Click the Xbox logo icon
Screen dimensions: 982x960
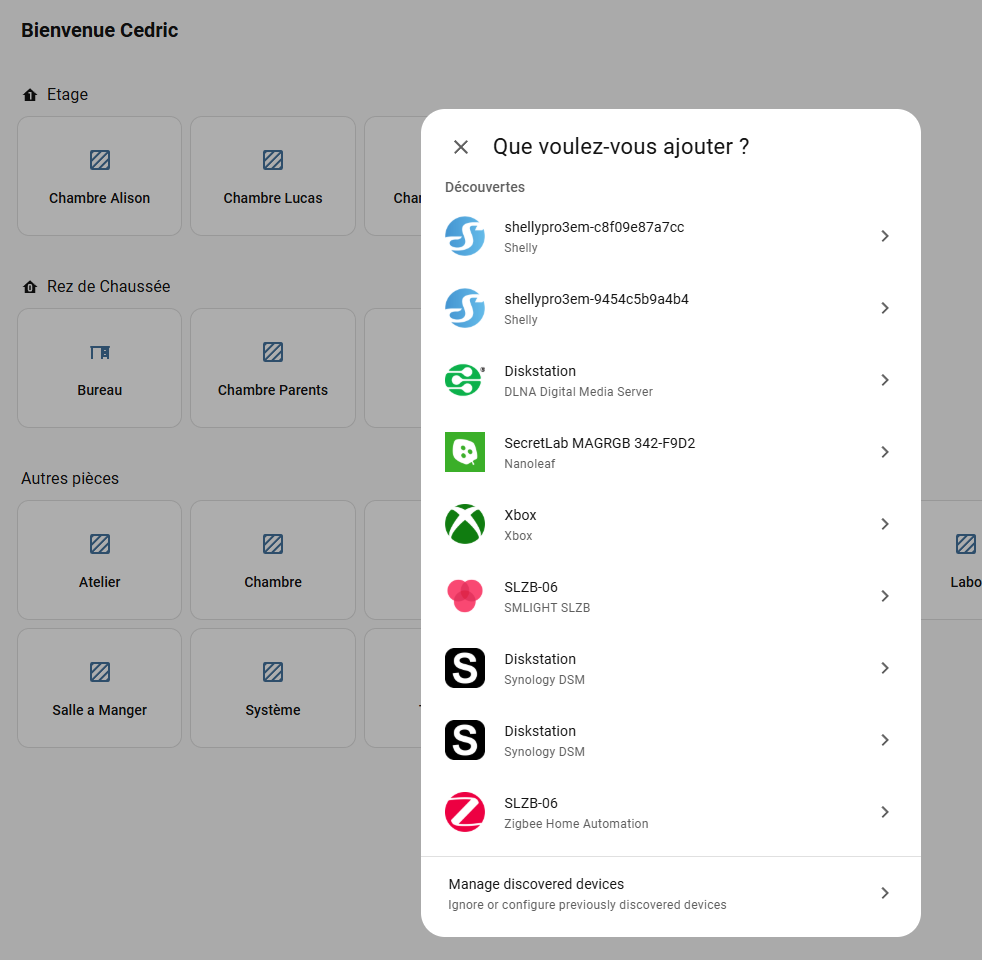(x=465, y=524)
